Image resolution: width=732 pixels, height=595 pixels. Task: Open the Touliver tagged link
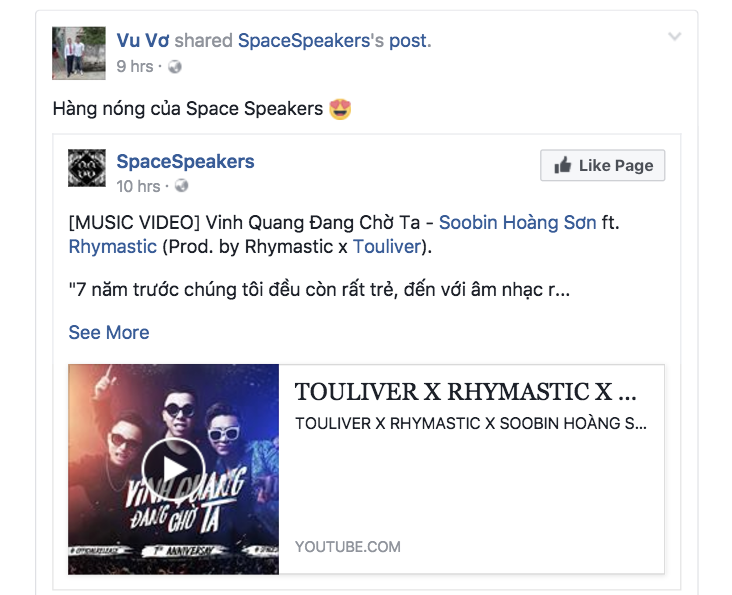coord(387,247)
